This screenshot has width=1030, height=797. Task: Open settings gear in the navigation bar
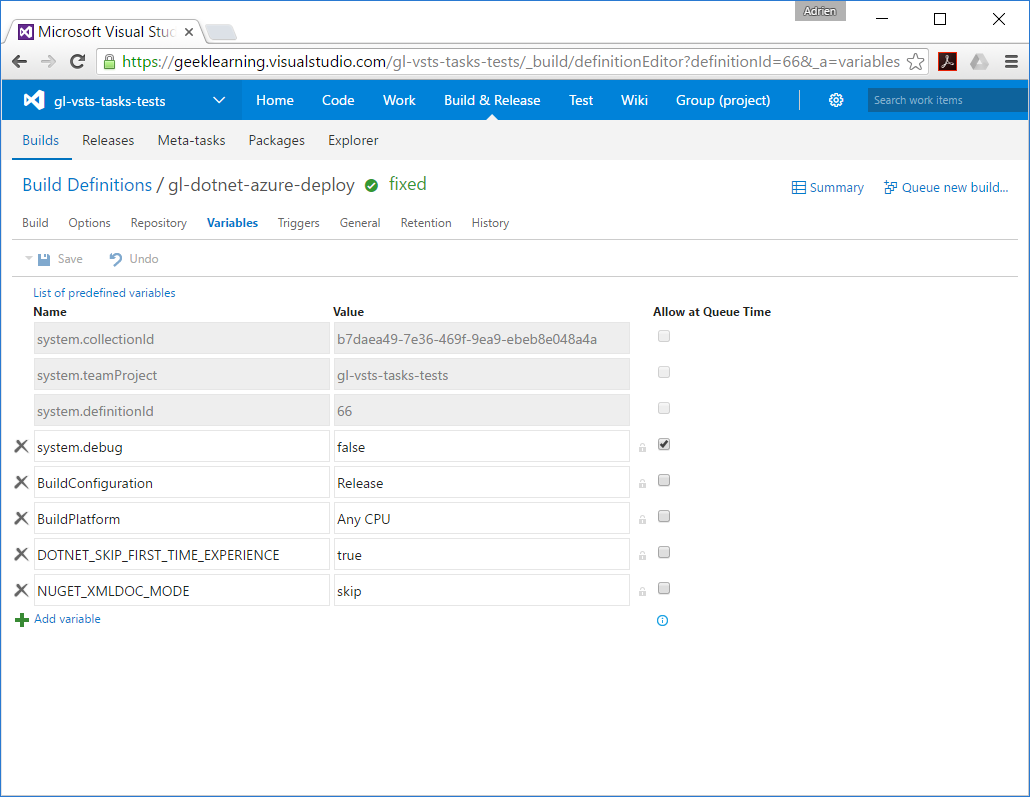tap(836, 100)
